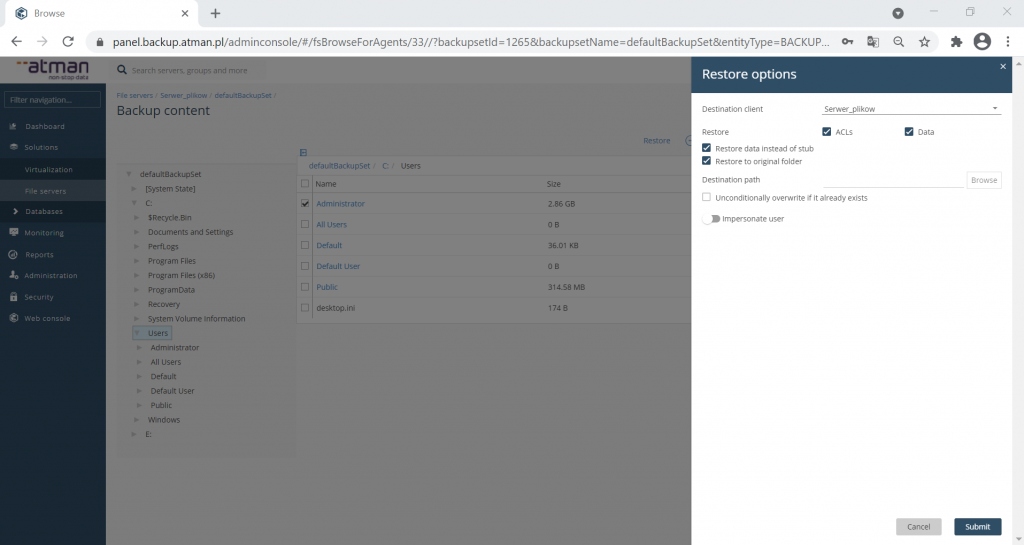Close the Restore options panel

click(1003, 66)
